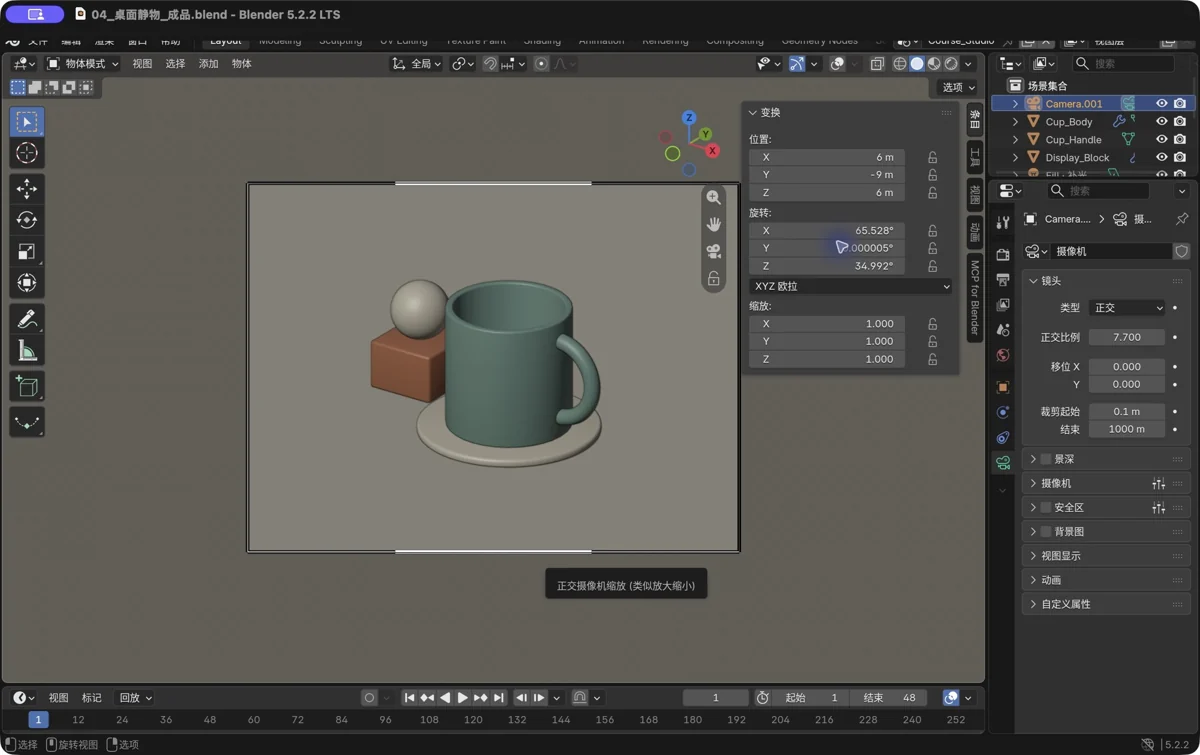This screenshot has height=755, width=1200.
Task: Activate the Measure tool
Action: 27,350
